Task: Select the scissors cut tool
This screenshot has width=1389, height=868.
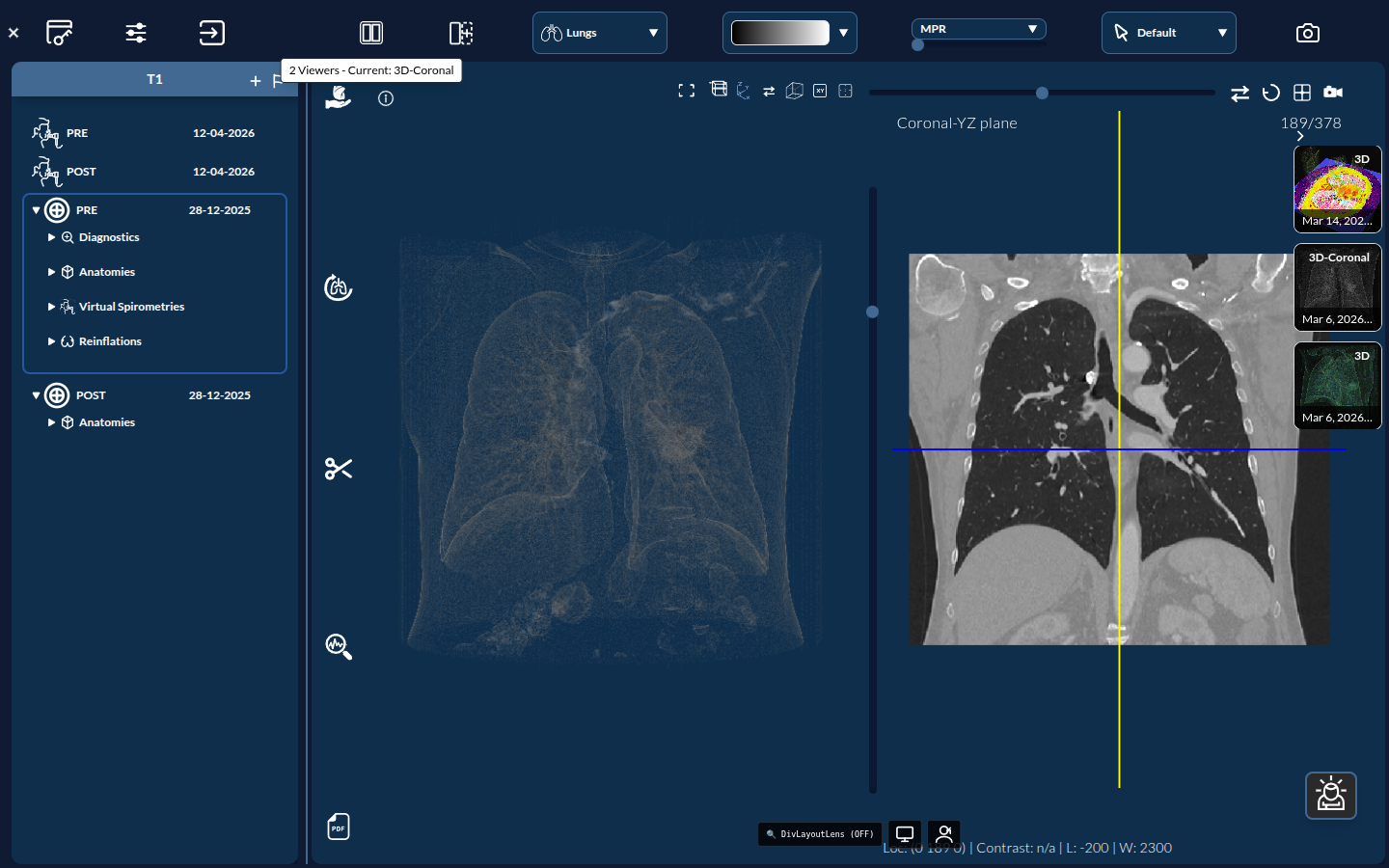Action: pyautogui.click(x=339, y=469)
